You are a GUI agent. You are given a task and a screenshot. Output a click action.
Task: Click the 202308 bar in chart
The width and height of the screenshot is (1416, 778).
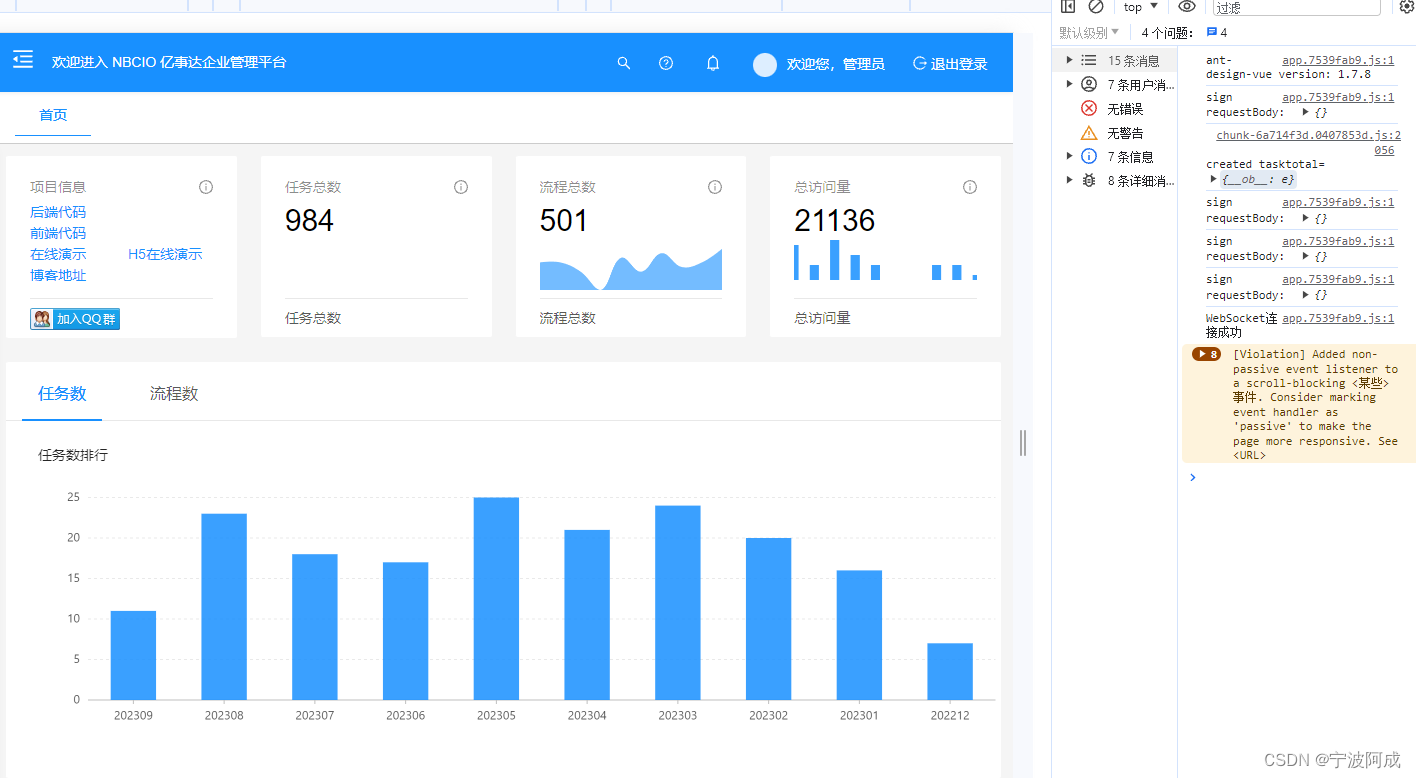(x=224, y=607)
